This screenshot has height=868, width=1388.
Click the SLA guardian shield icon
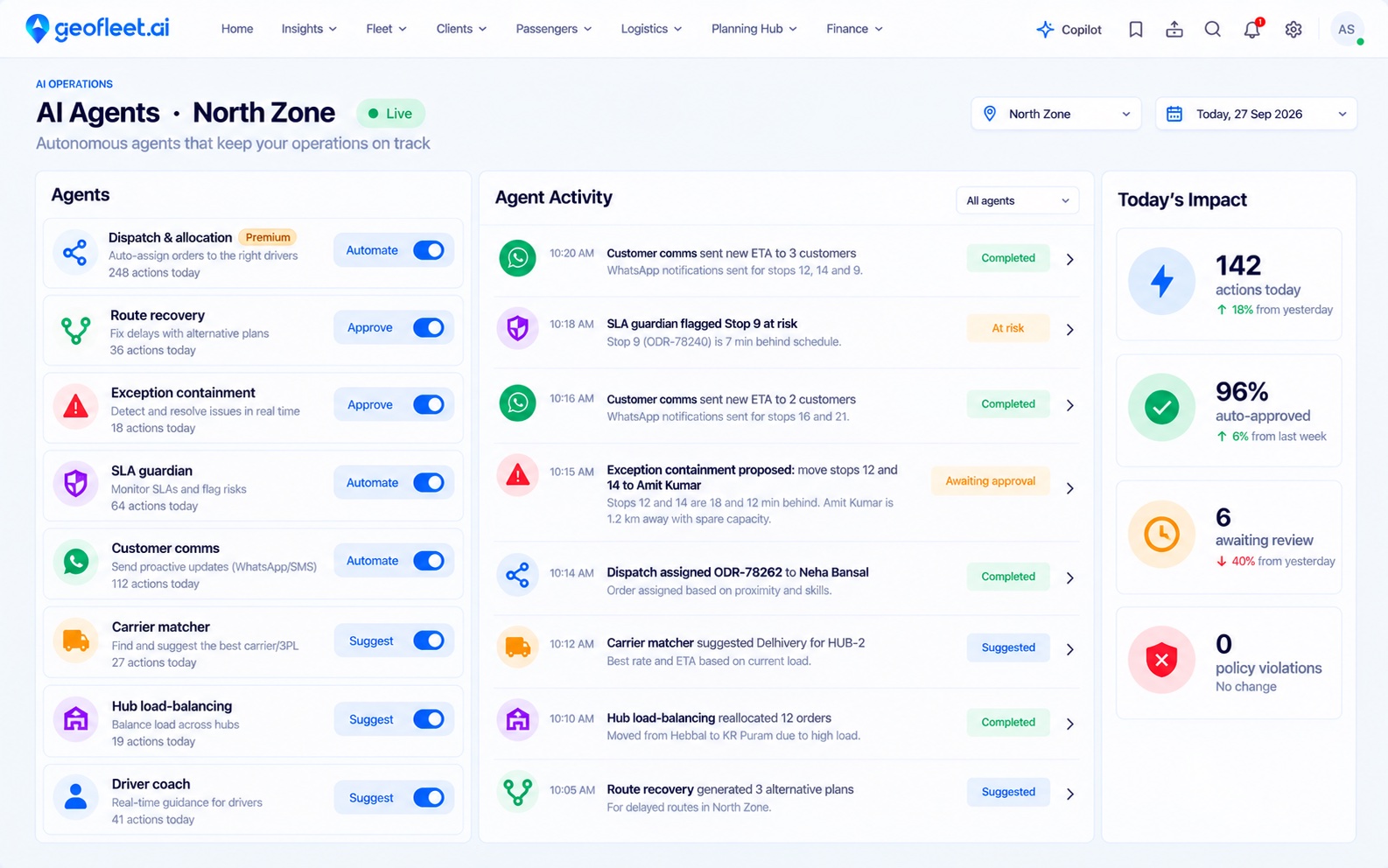[x=75, y=484]
